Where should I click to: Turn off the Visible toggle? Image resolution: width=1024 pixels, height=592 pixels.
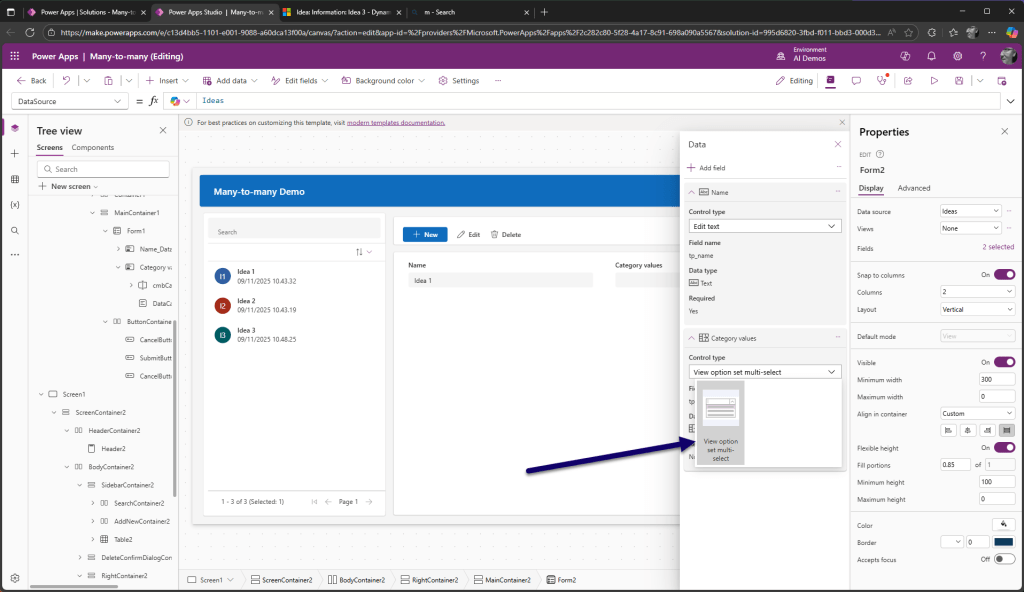[x=1003, y=362]
